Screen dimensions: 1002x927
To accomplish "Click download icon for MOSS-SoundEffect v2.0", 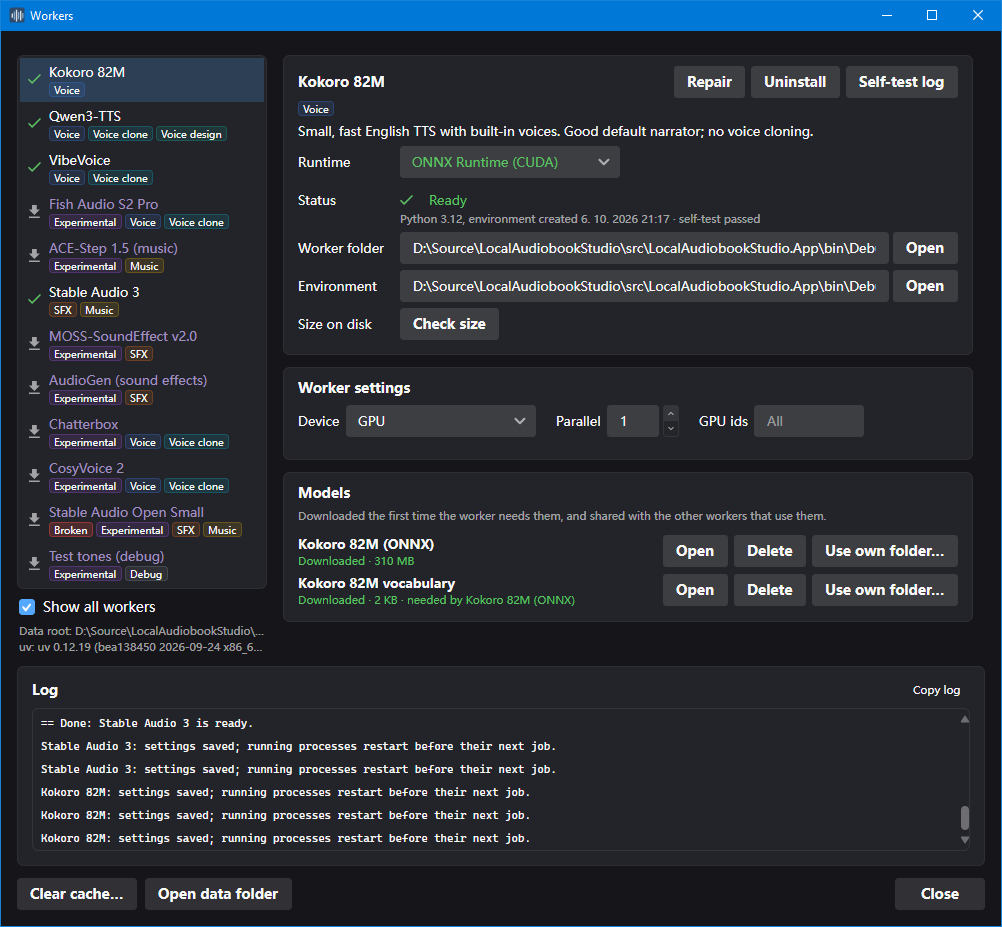I will (x=35, y=344).
